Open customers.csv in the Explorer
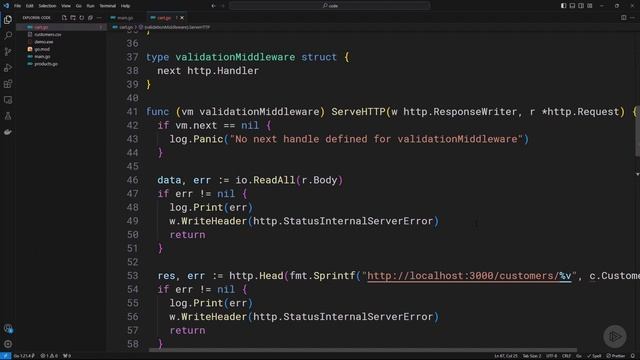Viewport: 640px width, 360px height. coord(61,34)
